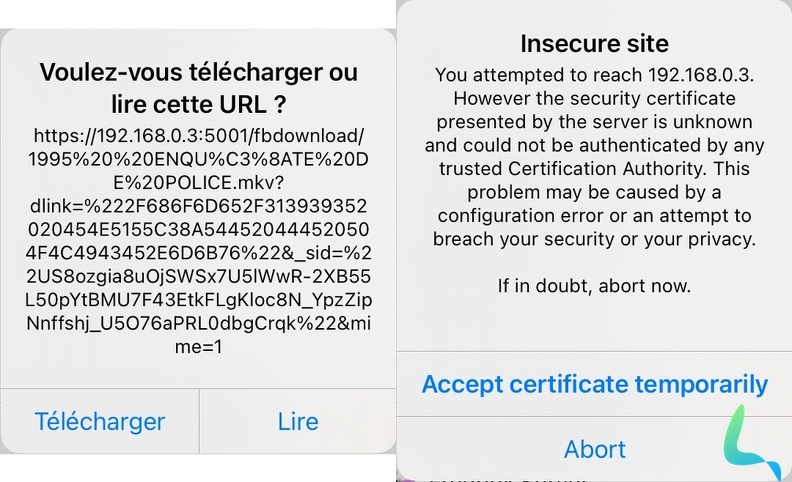This screenshot has width=792, height=482.
Task: Click the 'breach your security or your privacy' line
Action: 594,239
